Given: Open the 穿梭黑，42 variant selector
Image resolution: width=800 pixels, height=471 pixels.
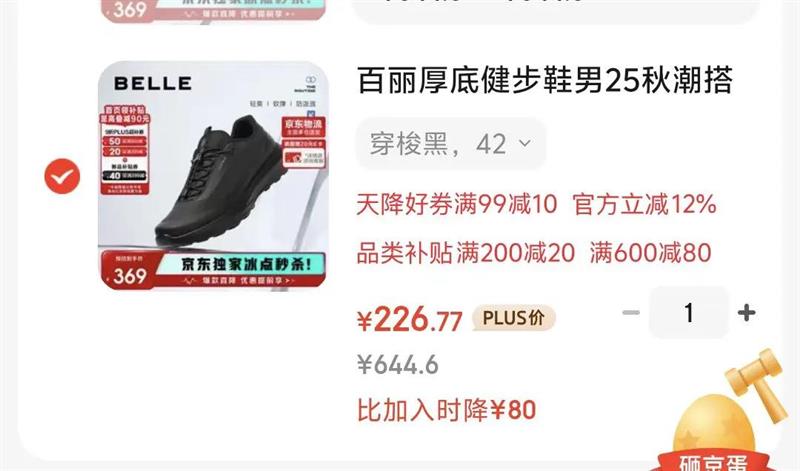Looking at the screenshot, I should [x=451, y=144].
